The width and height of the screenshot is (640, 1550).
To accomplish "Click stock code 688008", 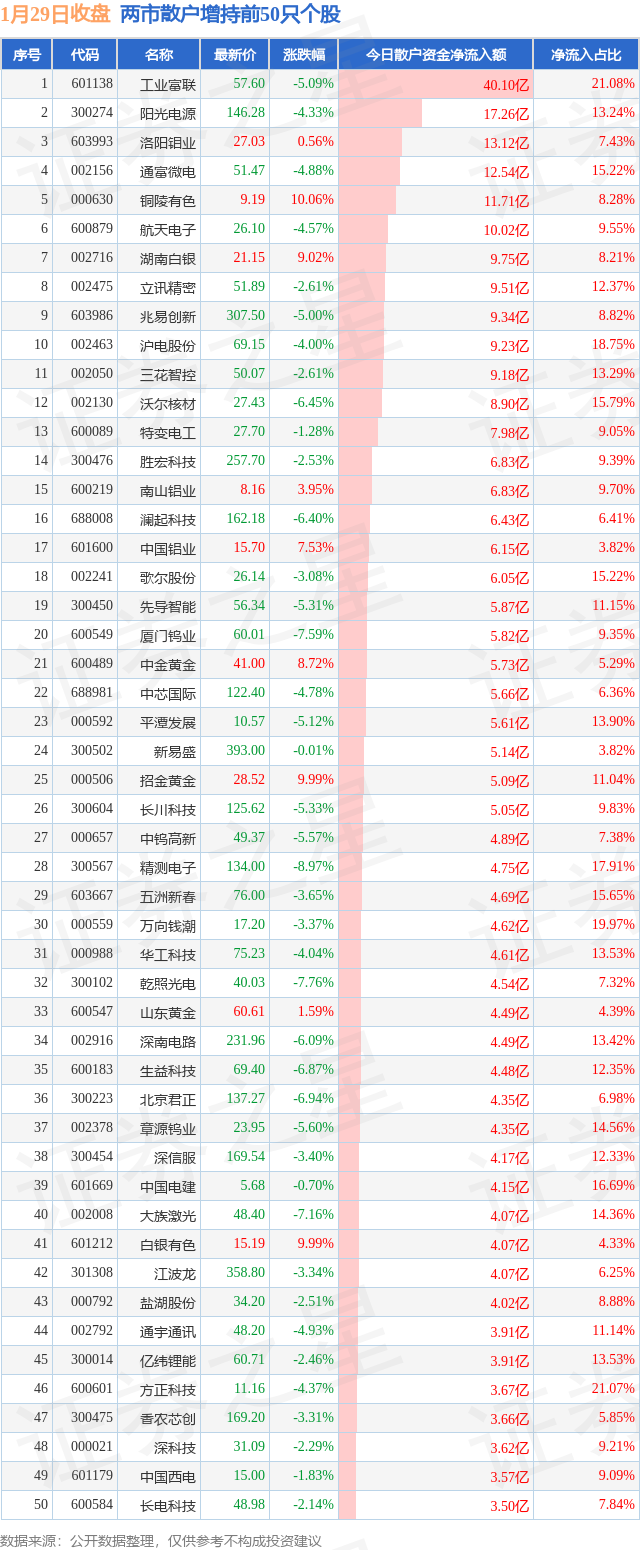I will (x=92, y=519).
